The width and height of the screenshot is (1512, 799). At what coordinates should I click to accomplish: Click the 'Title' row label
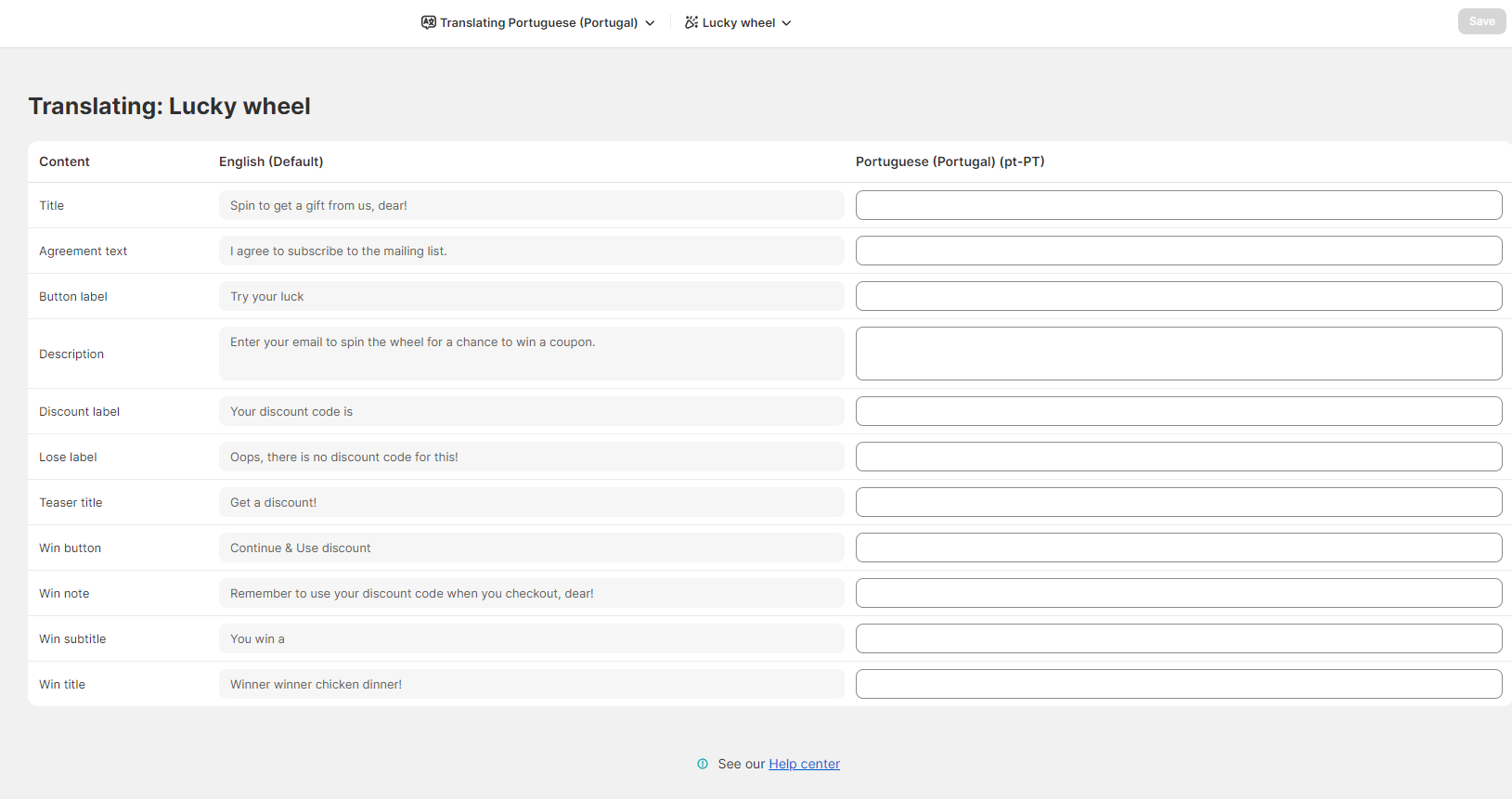51,206
